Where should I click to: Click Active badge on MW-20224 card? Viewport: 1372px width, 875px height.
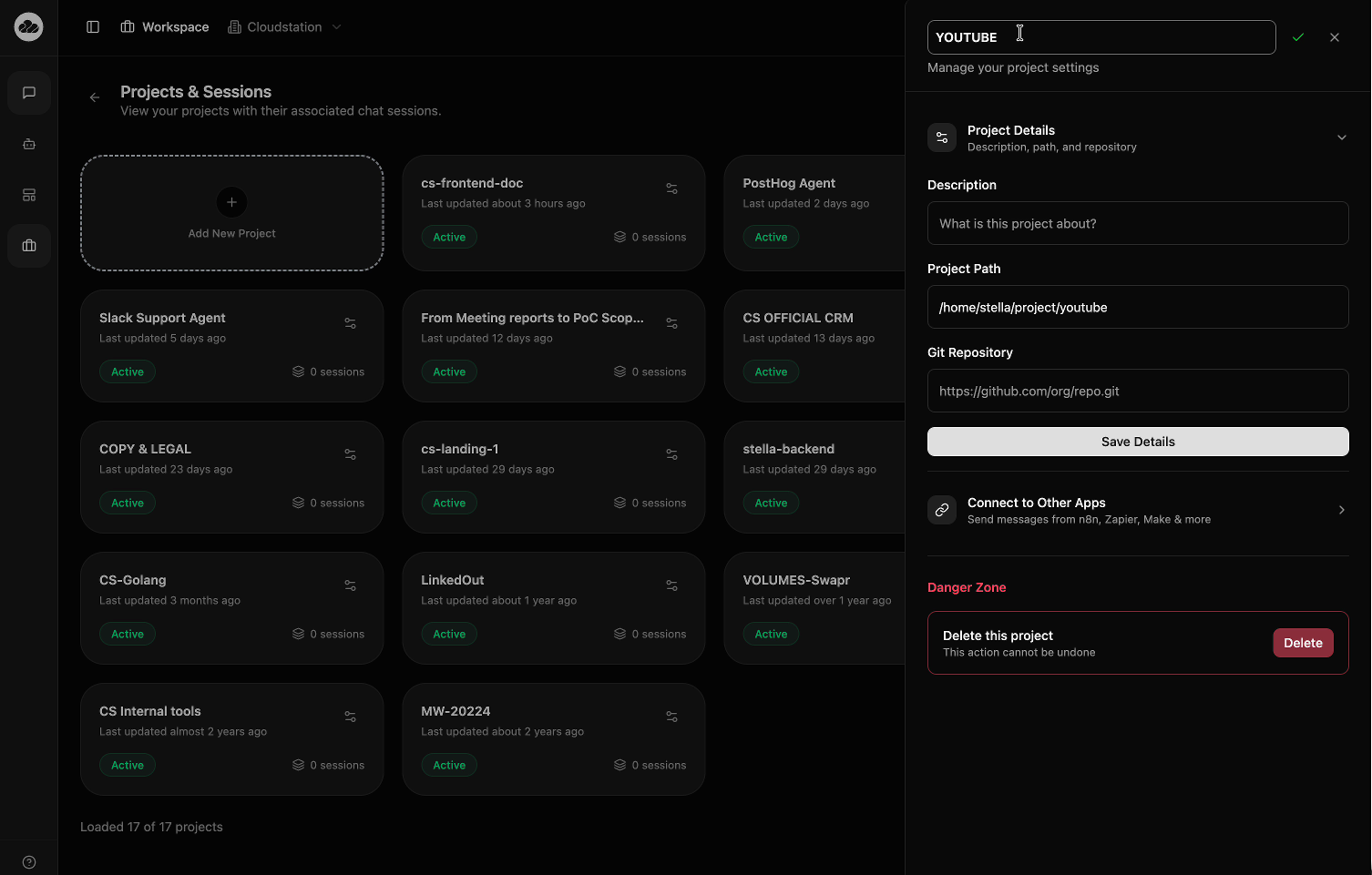[x=449, y=765]
